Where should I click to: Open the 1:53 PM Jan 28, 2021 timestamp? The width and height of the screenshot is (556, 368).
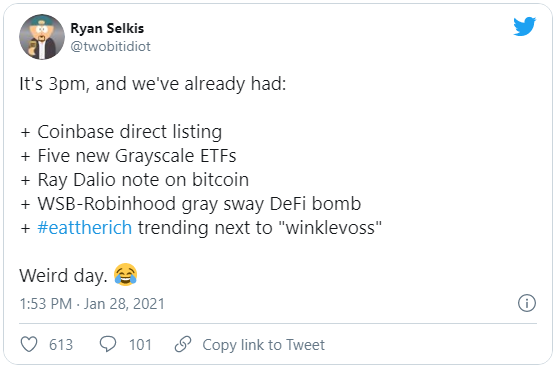[92, 304]
